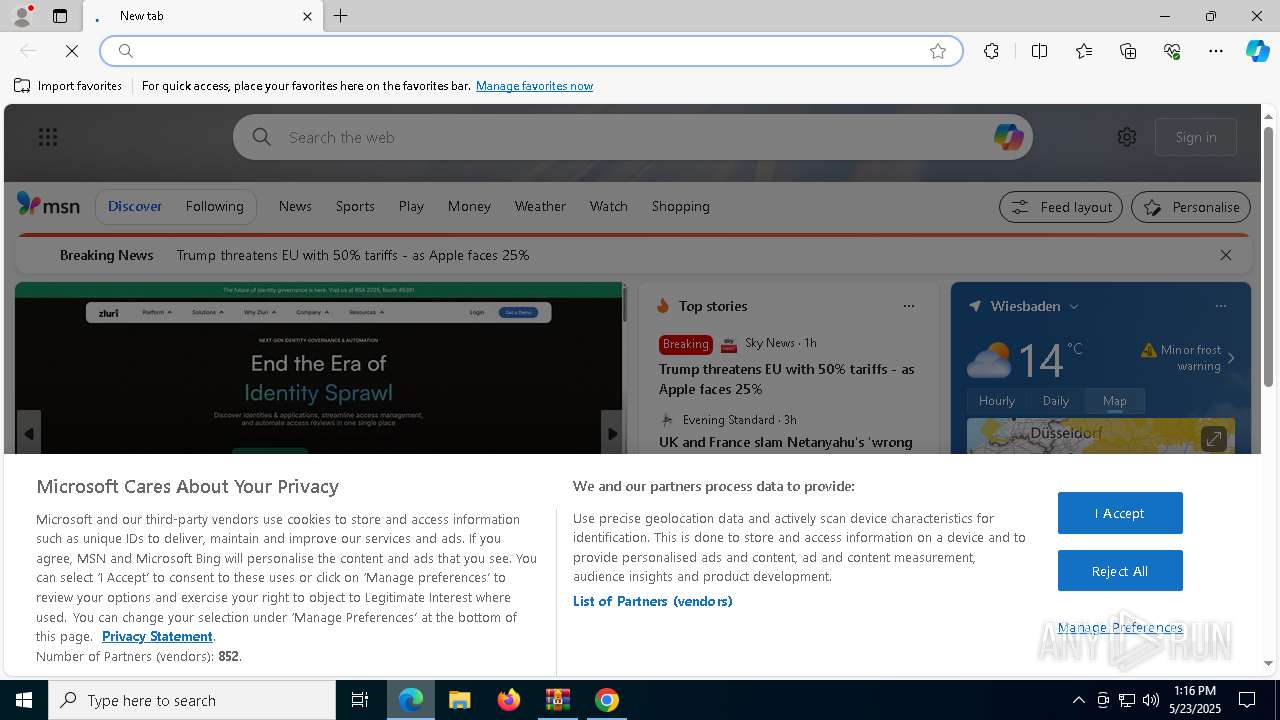Open Task View on taskbar
Image resolution: width=1280 pixels, height=720 pixels.
[360, 700]
